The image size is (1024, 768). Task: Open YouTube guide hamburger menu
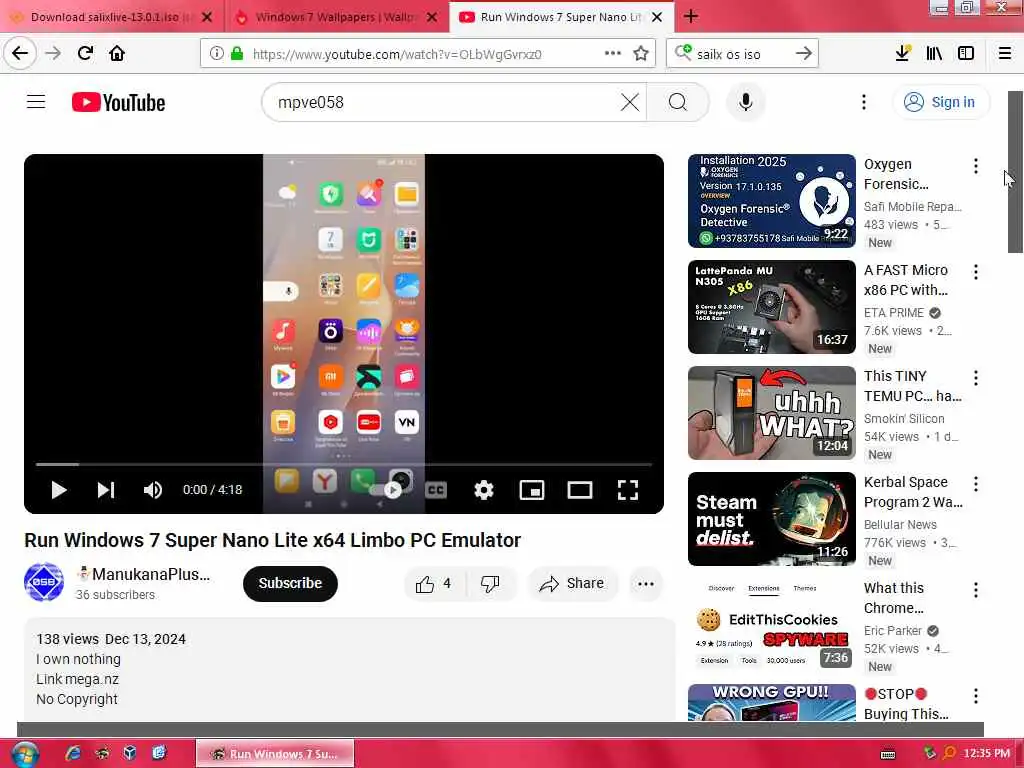pyautogui.click(x=36, y=102)
